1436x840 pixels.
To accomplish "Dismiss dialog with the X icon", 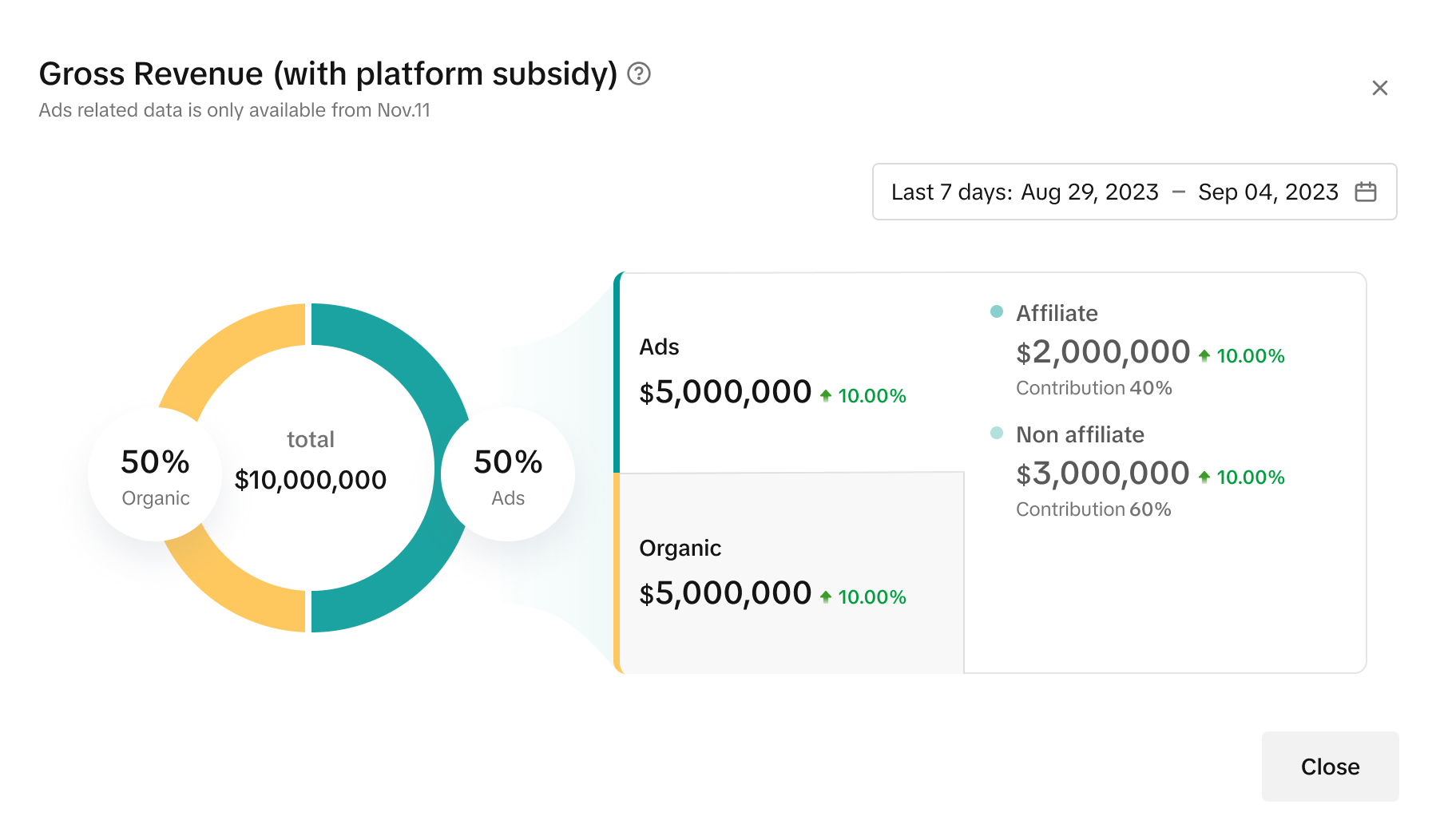I will (1379, 88).
